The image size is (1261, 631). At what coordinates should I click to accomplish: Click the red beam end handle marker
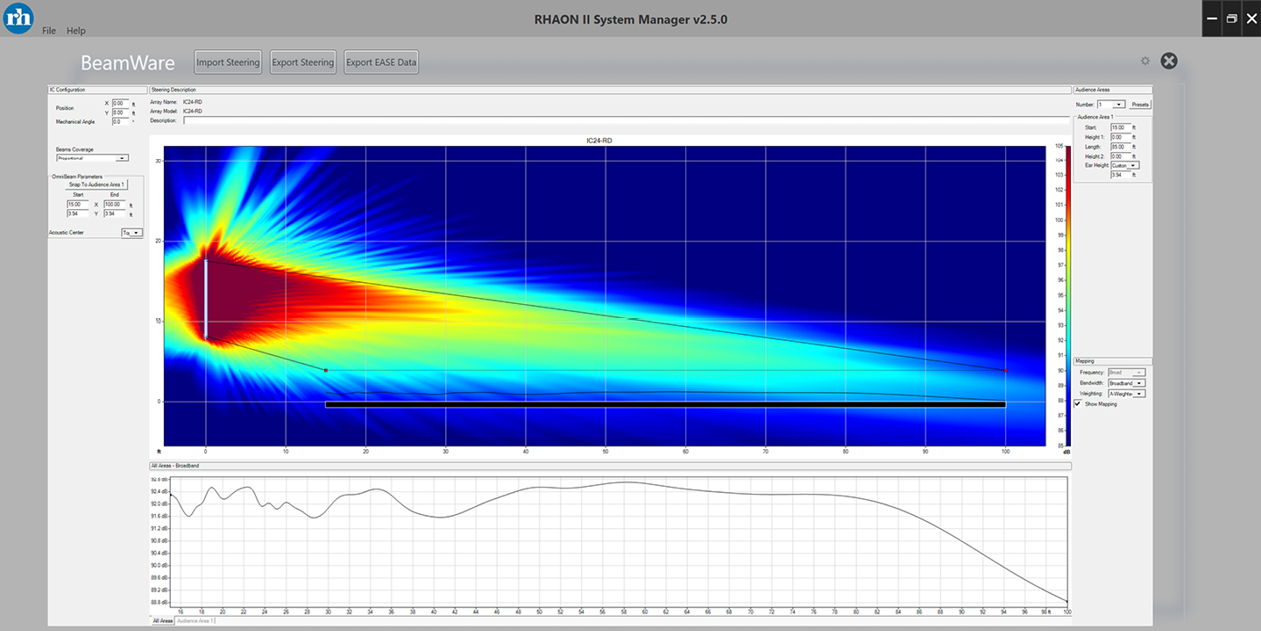click(x=1005, y=371)
